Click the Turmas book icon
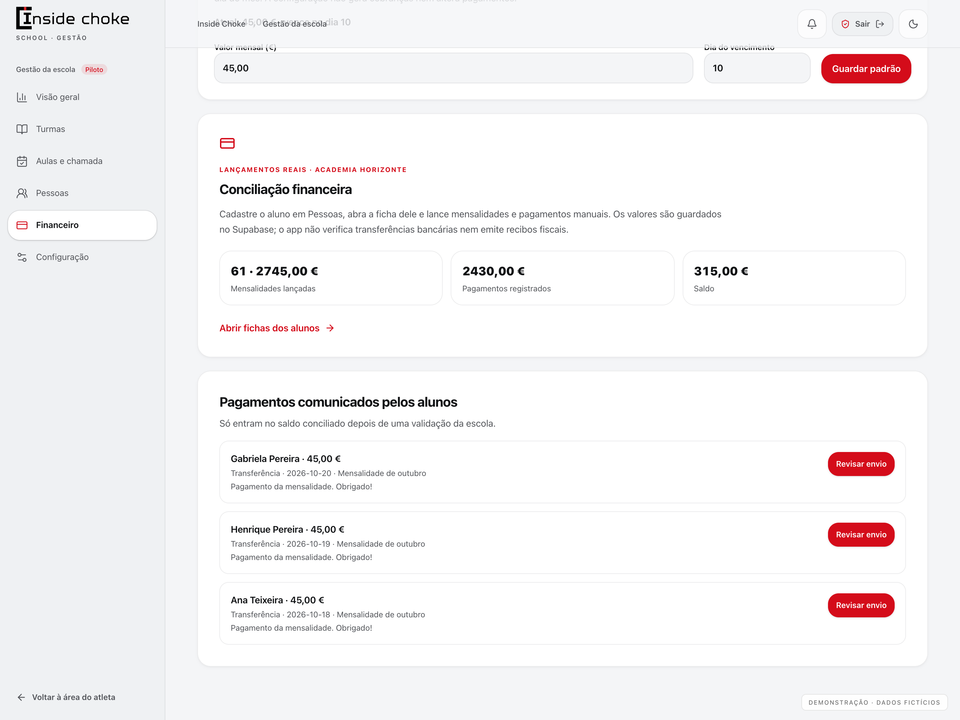Image resolution: width=960 pixels, height=720 pixels. (x=22, y=129)
